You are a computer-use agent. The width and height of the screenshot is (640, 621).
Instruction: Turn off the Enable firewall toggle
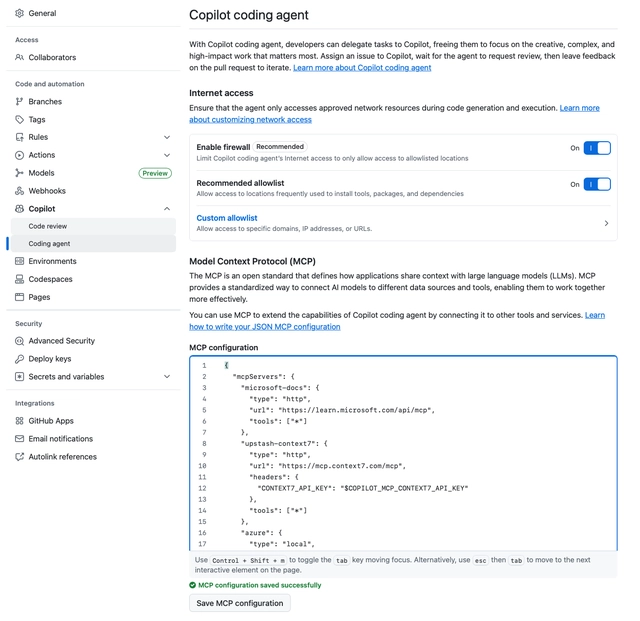(x=596, y=148)
